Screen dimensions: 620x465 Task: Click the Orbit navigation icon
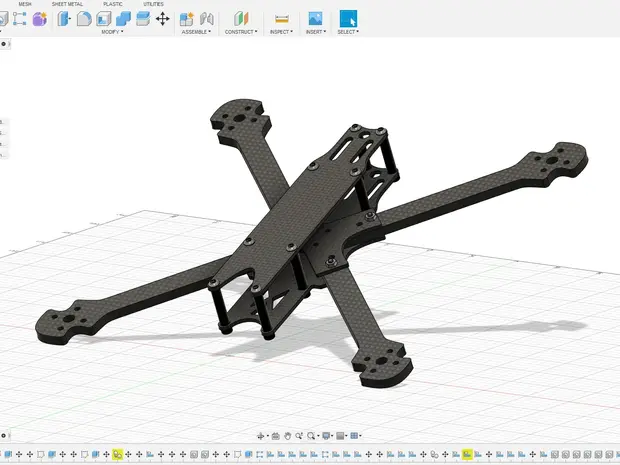pyautogui.click(x=261, y=436)
